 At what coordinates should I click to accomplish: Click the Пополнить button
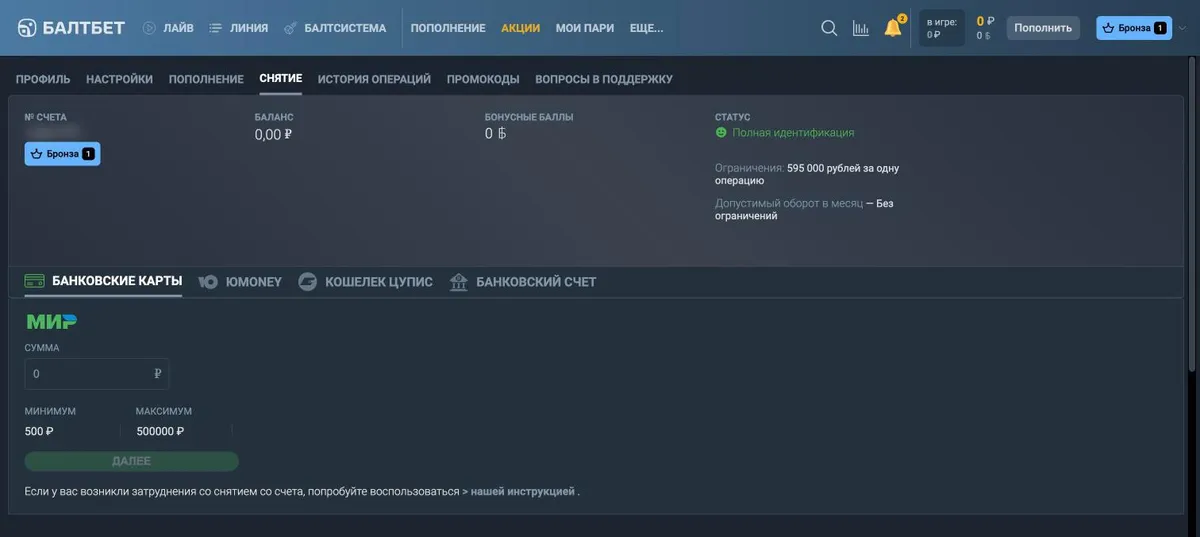pyautogui.click(x=1043, y=28)
